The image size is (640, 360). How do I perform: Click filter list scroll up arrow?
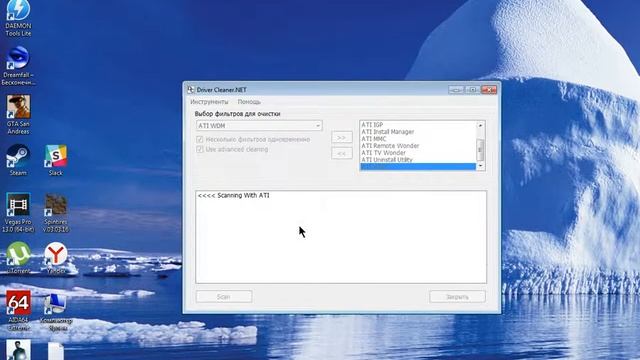[480, 125]
